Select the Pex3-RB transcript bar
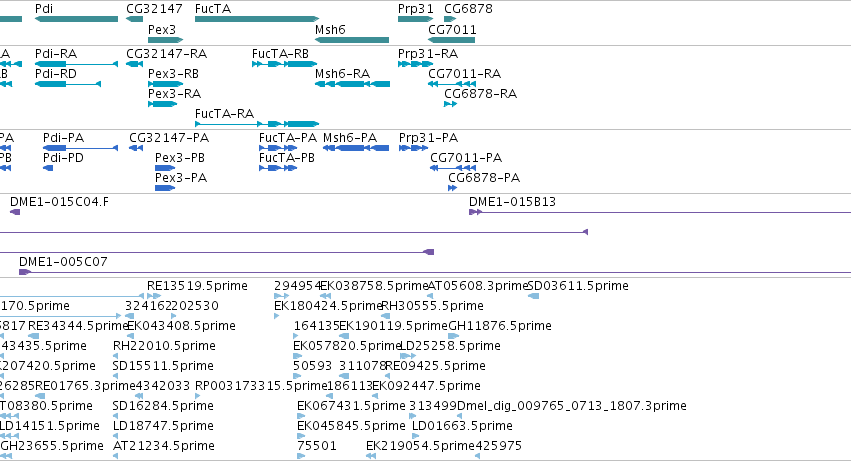The height and width of the screenshot is (461, 851). [166, 84]
